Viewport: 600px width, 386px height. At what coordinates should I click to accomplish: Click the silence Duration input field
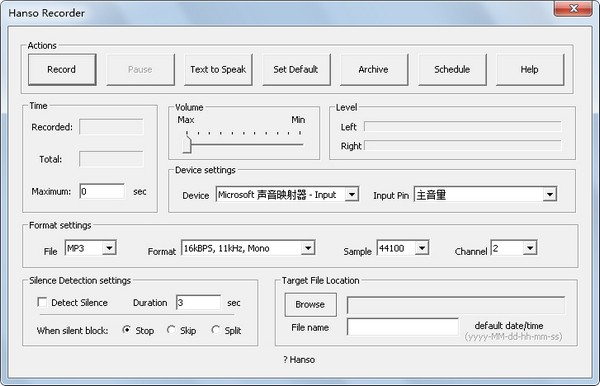198,302
